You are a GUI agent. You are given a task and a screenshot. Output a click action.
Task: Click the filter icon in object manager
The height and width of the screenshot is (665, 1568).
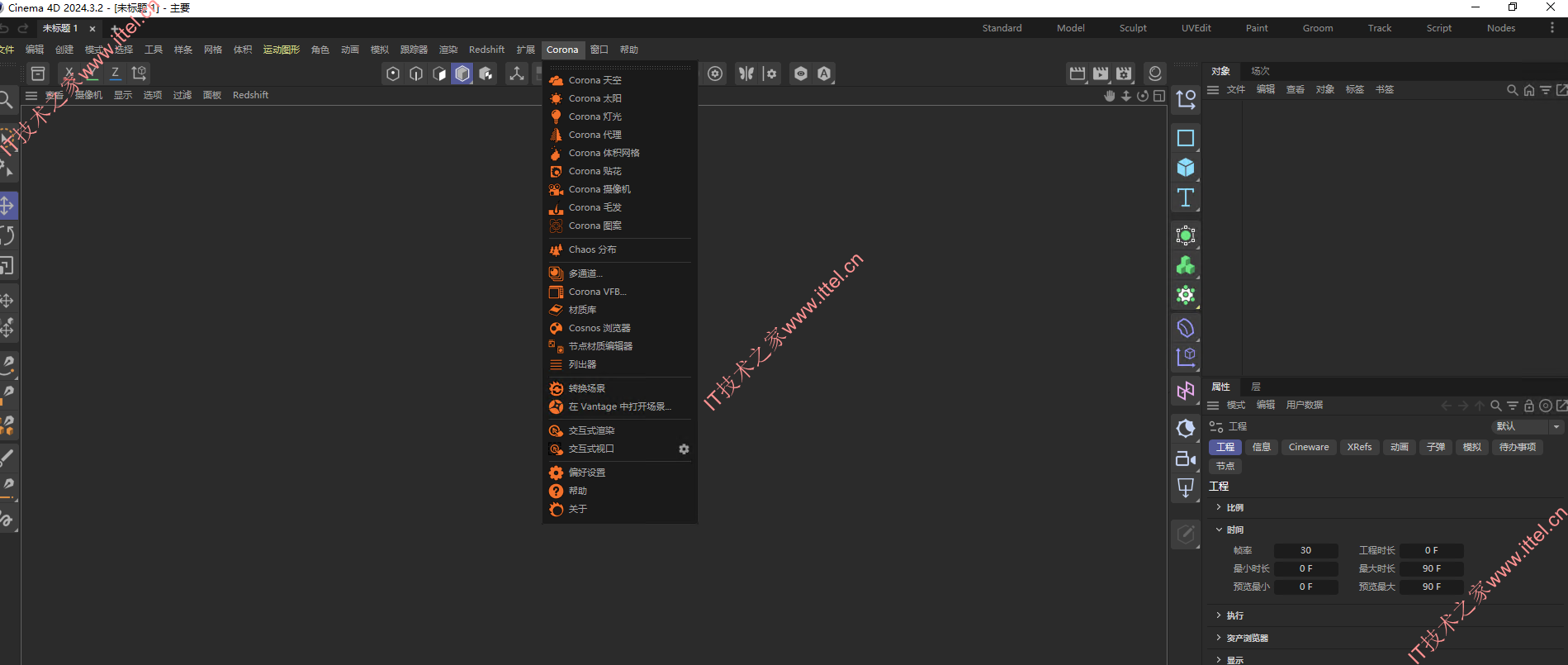coord(1546,90)
